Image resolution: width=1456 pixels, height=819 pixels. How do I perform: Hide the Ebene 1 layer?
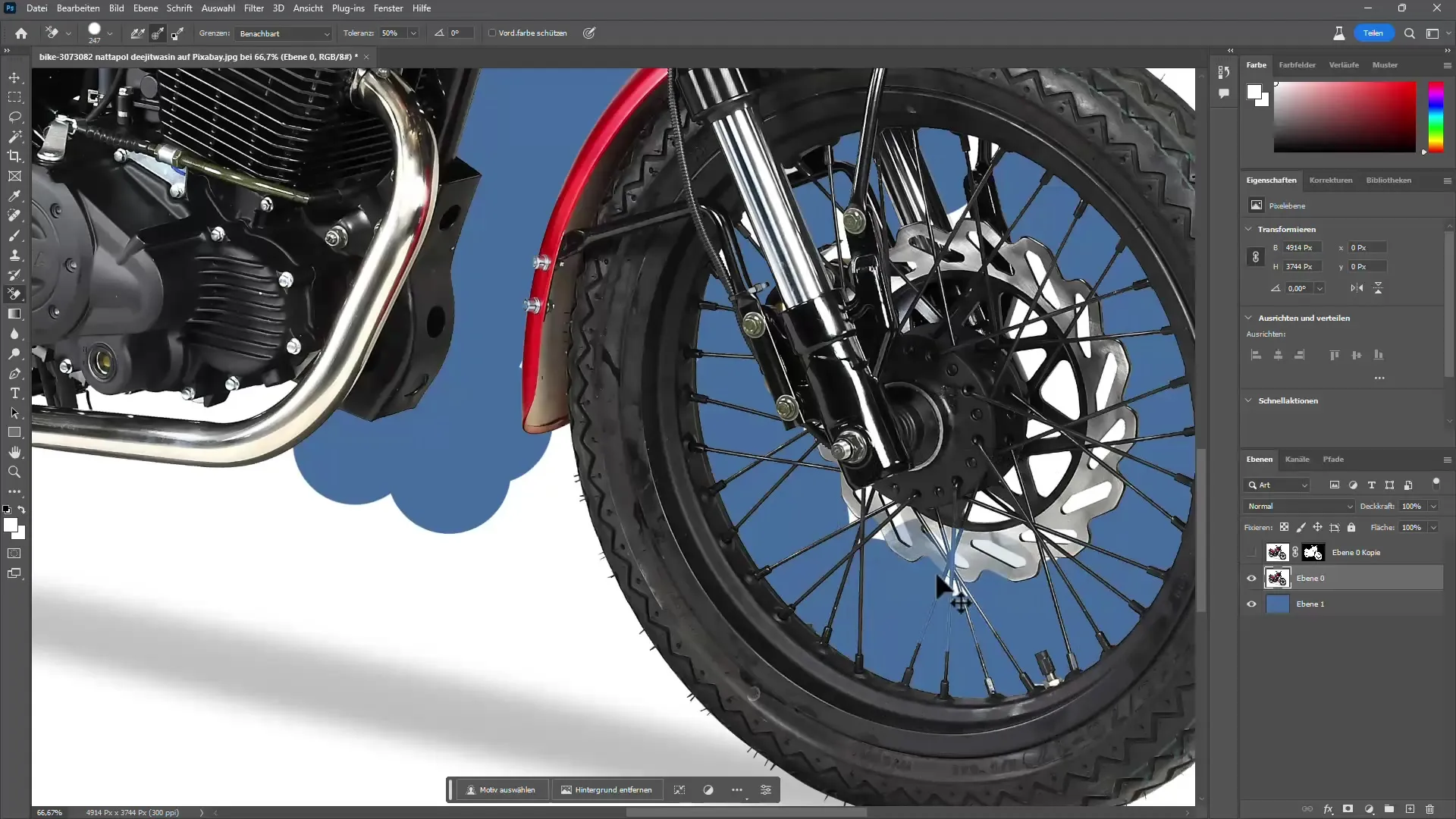coord(1251,604)
